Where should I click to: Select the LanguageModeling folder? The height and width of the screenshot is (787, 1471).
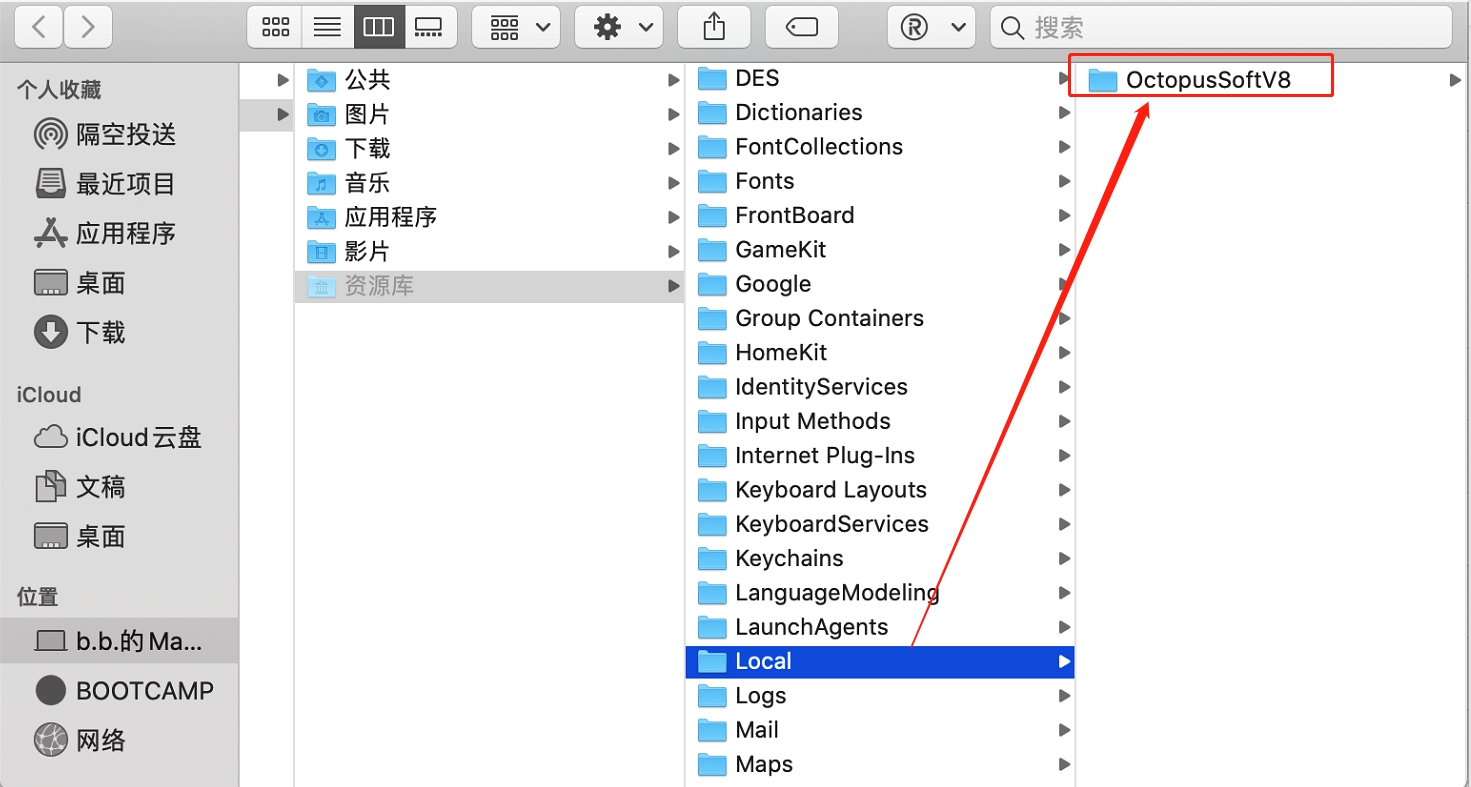point(880,593)
